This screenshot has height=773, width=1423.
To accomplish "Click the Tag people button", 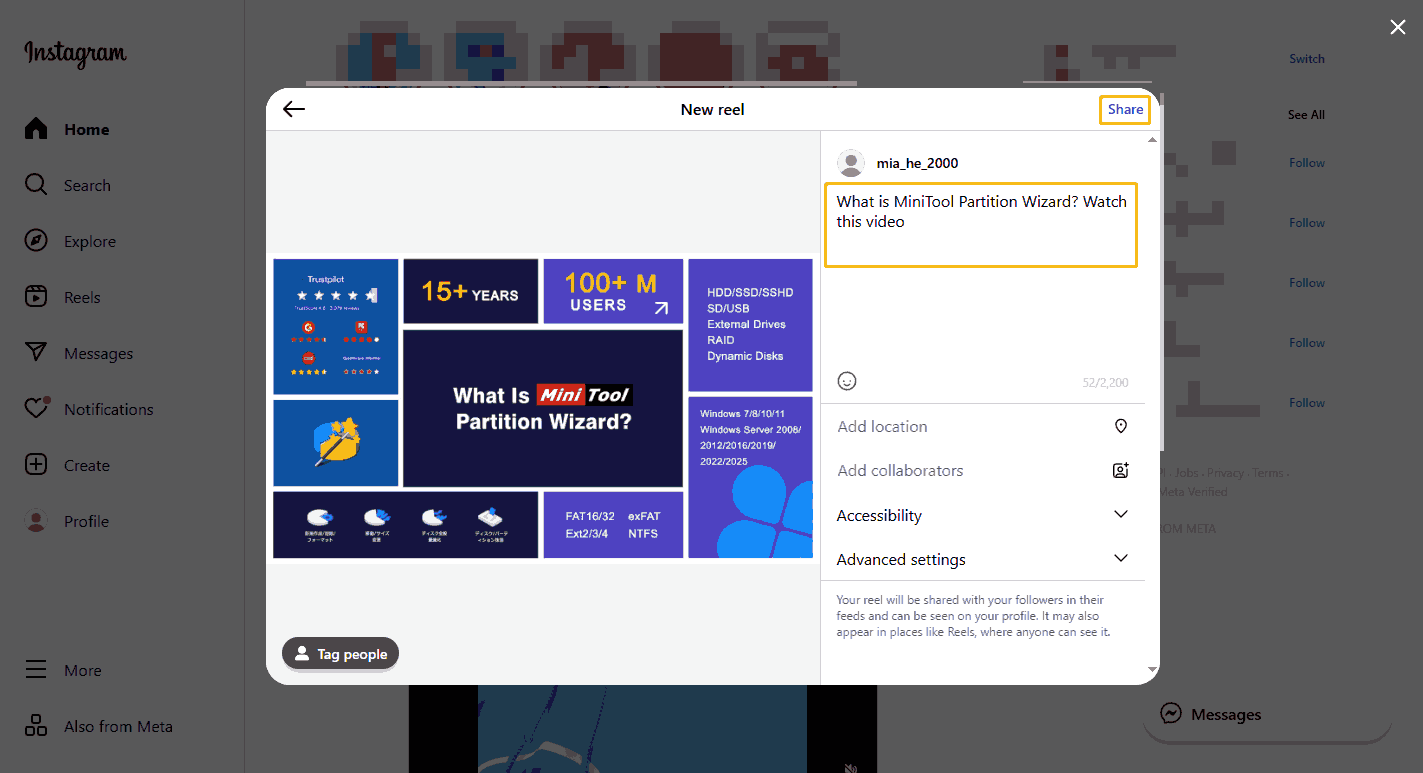I will click(340, 654).
